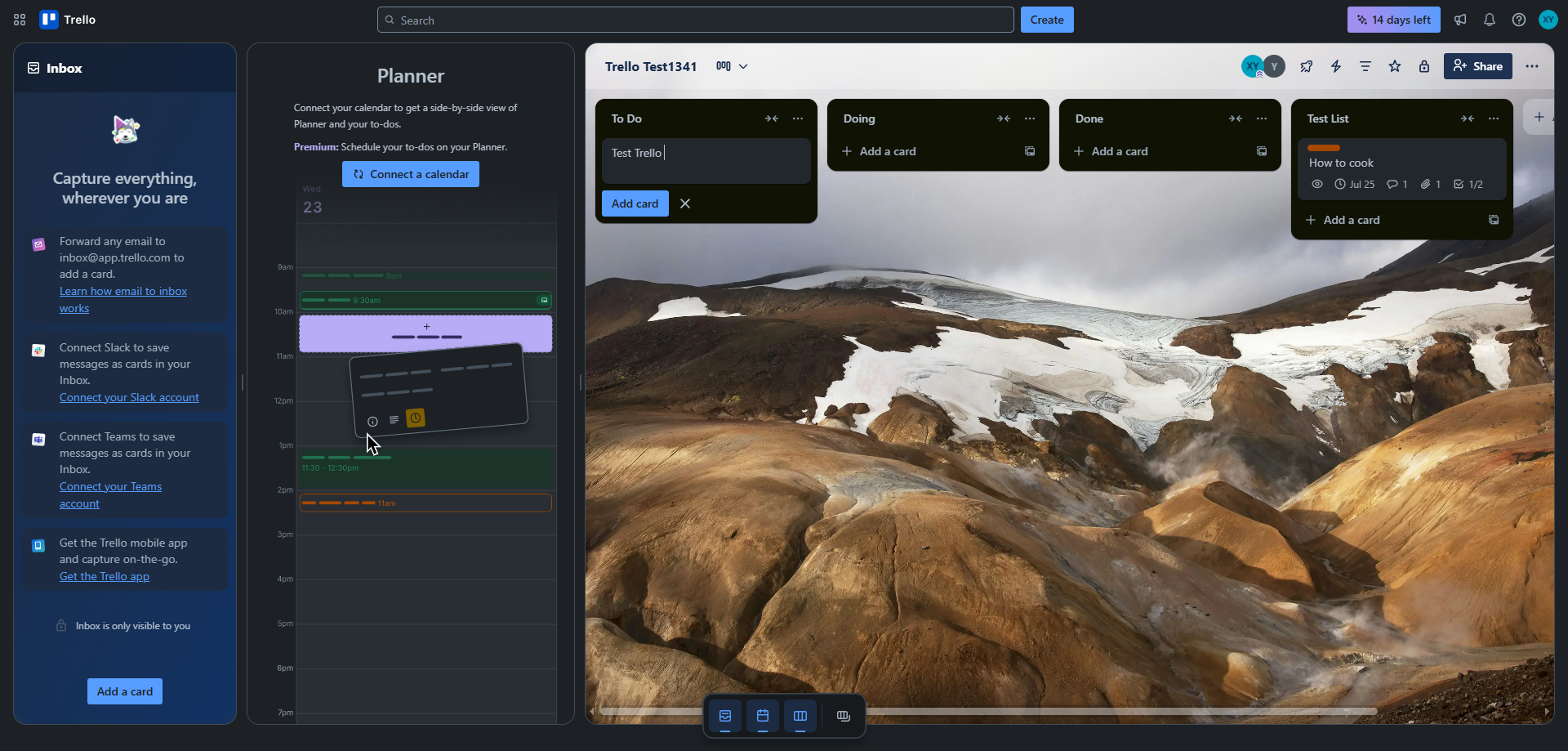Open the board filter icon
This screenshot has width=1568, height=751.
[1365, 66]
